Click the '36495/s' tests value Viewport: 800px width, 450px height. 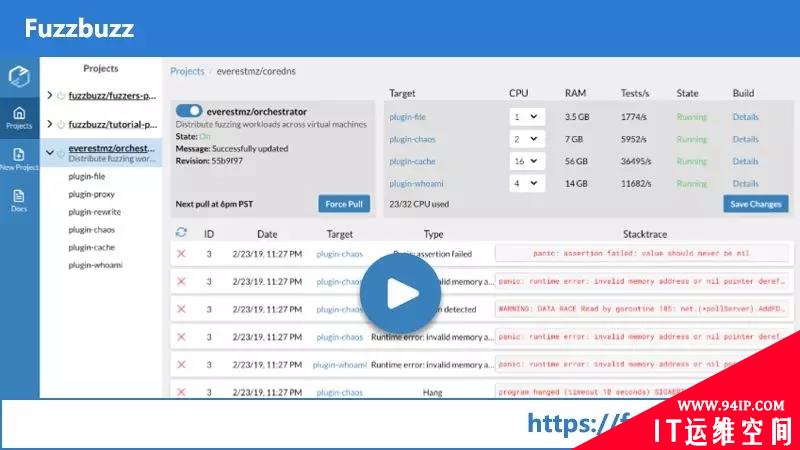click(636, 161)
